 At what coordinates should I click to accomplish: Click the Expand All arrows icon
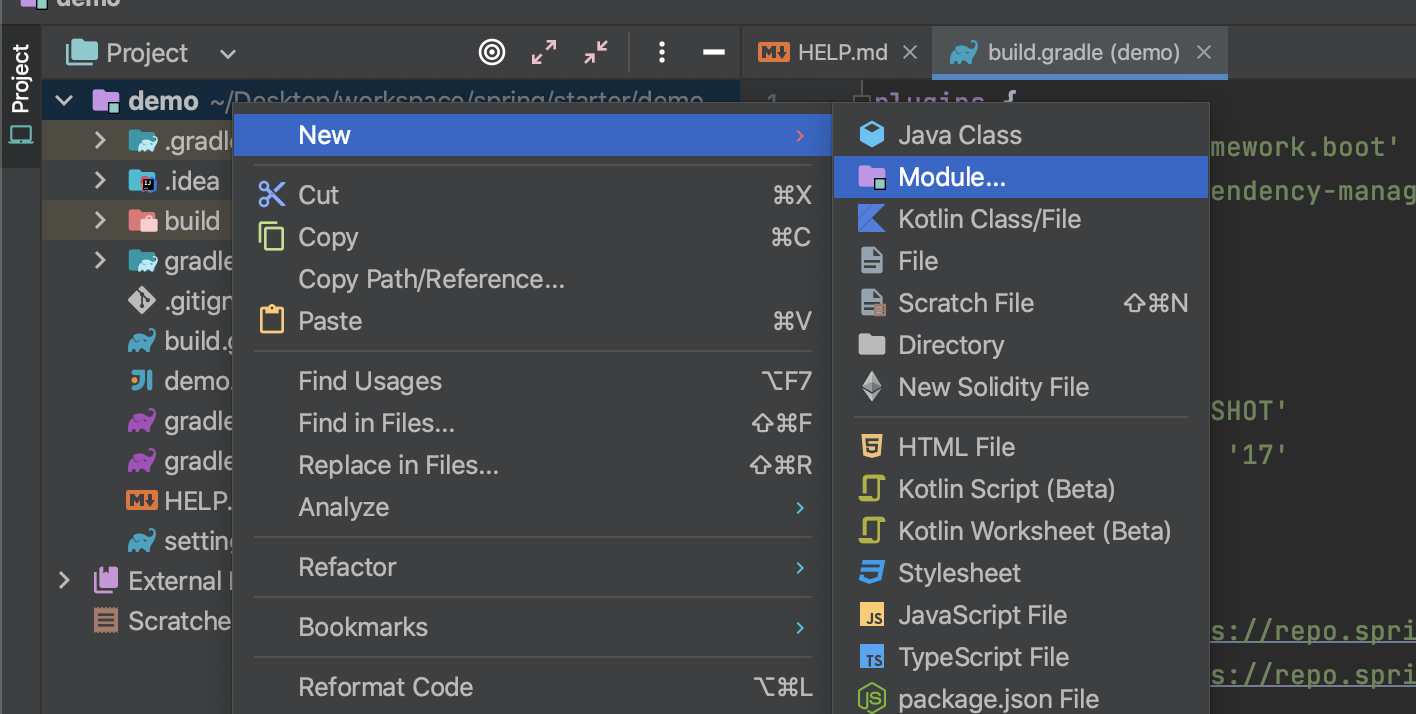tap(544, 52)
